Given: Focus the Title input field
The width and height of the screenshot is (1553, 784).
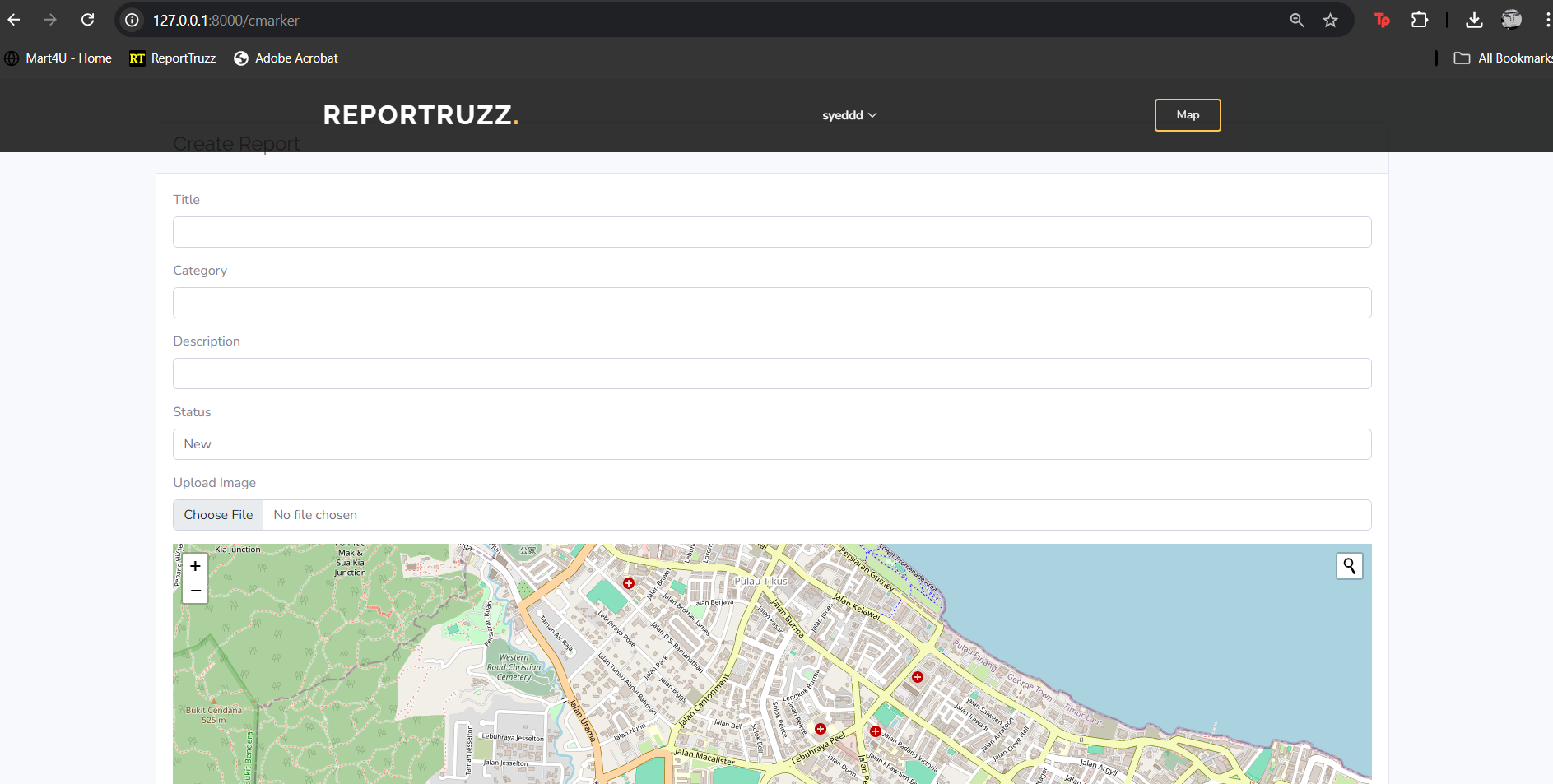Looking at the screenshot, I should tap(771, 232).
